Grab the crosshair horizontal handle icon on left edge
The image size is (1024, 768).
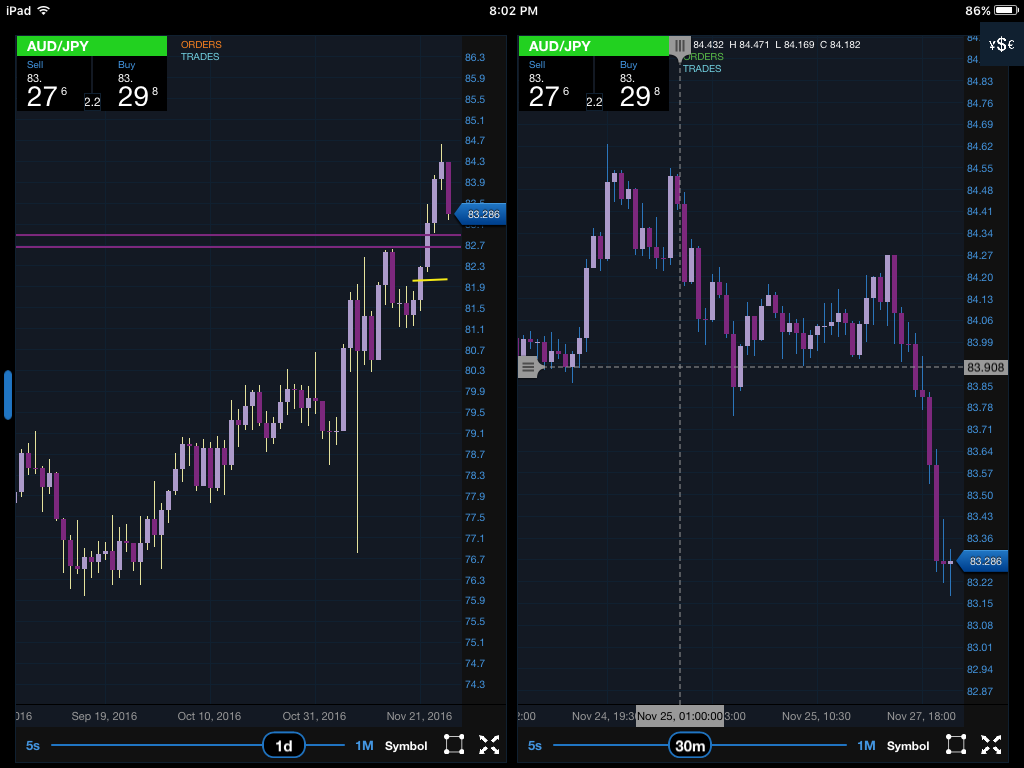(530, 367)
